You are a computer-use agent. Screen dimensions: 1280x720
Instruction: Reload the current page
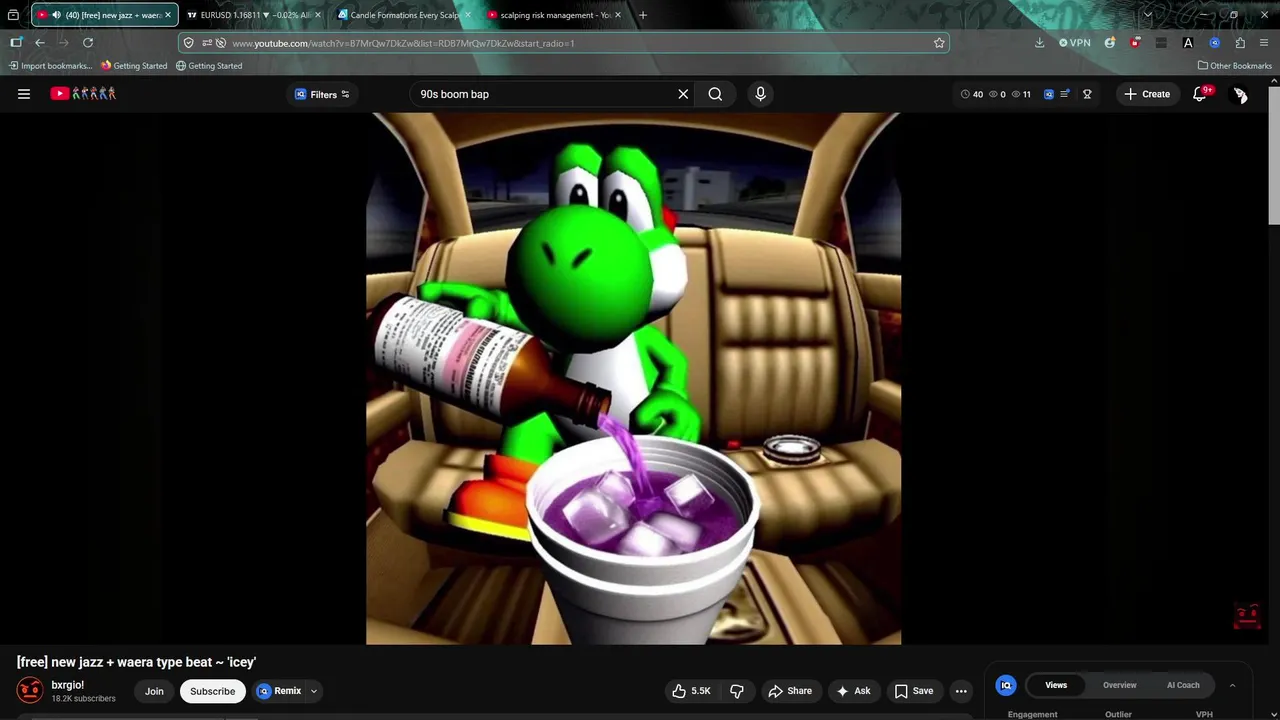pyautogui.click(x=88, y=43)
